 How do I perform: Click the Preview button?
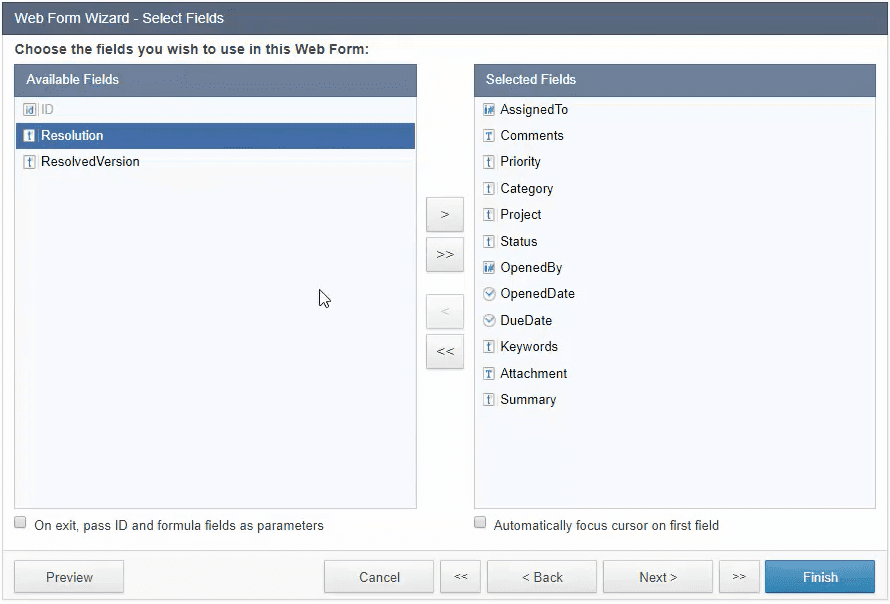click(69, 577)
